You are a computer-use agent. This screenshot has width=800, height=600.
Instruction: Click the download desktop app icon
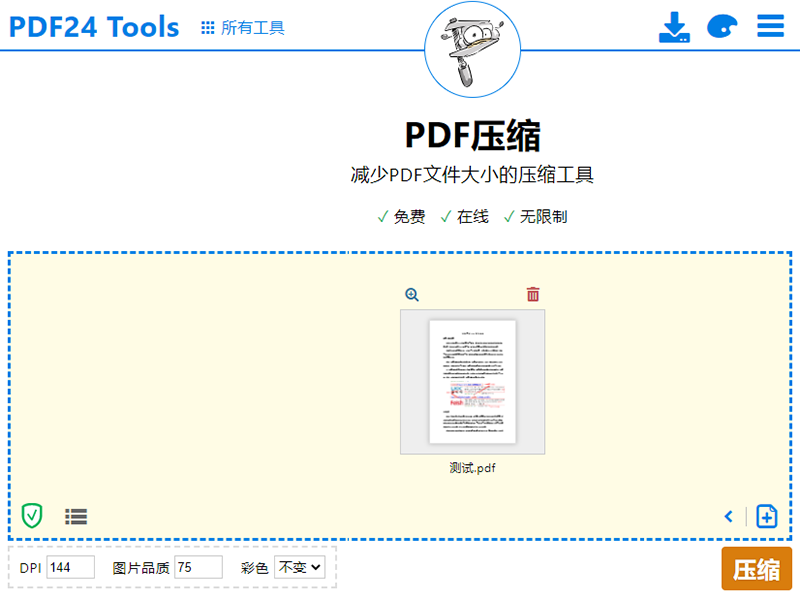(x=674, y=27)
